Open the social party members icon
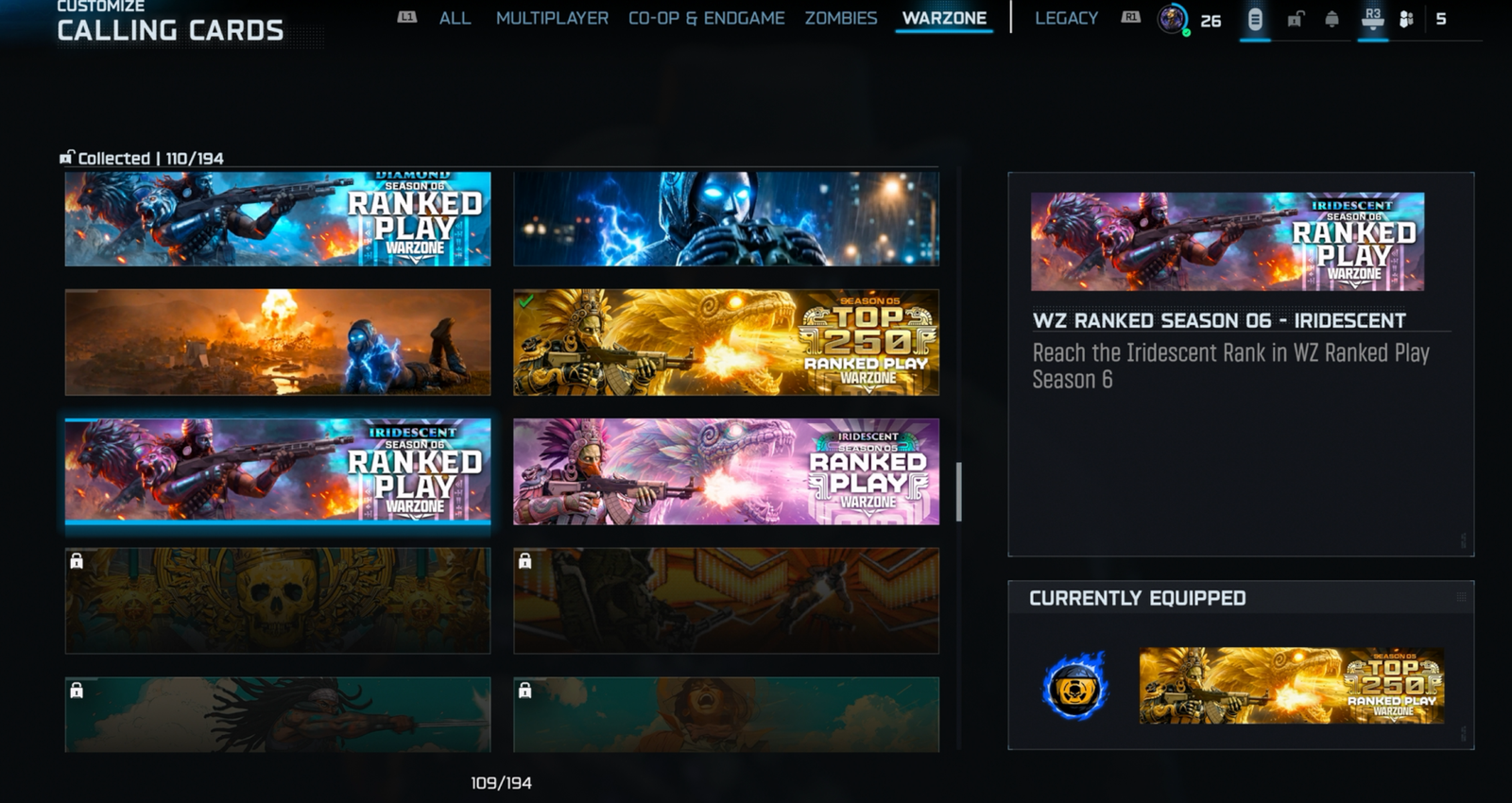 tap(1406, 19)
